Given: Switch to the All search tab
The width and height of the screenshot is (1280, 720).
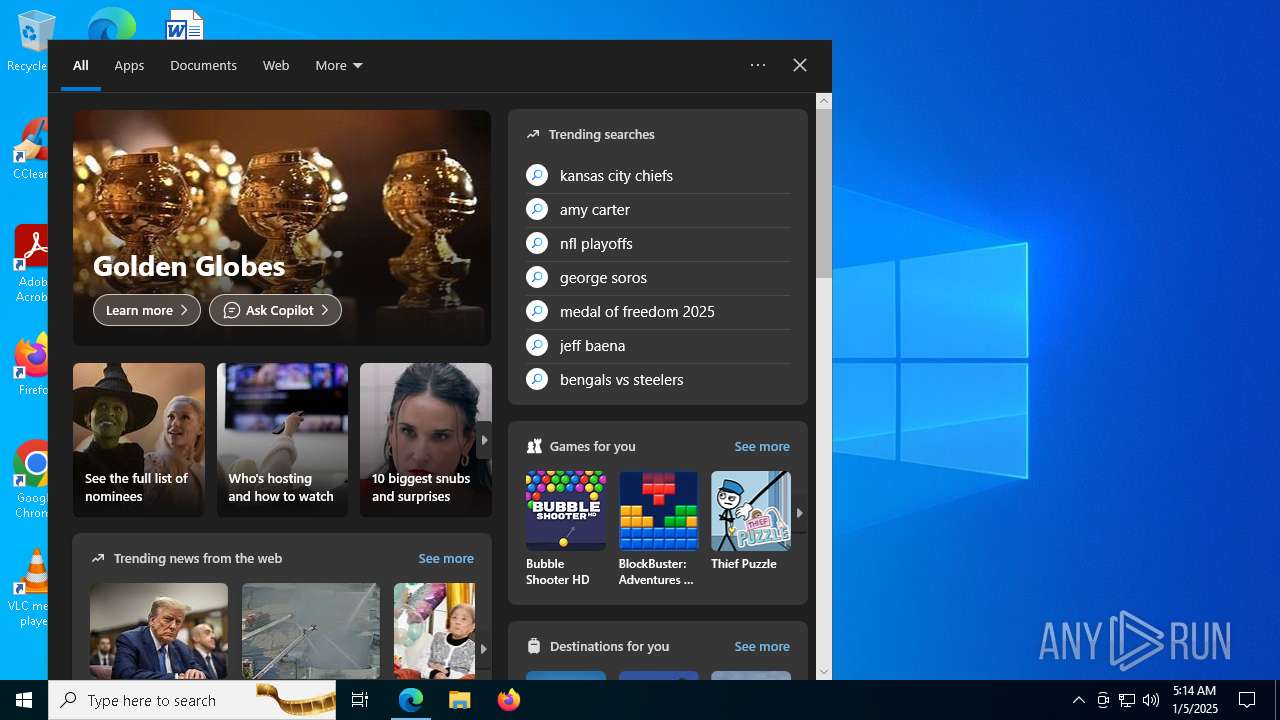Looking at the screenshot, I should tap(81, 65).
